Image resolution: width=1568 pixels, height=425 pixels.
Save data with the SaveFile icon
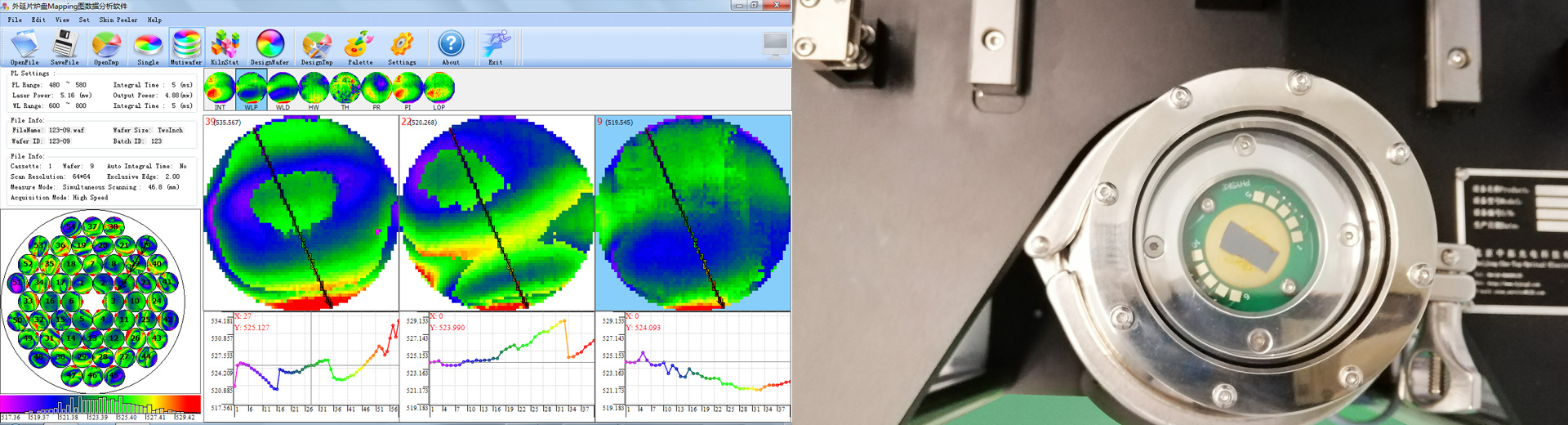(x=65, y=46)
